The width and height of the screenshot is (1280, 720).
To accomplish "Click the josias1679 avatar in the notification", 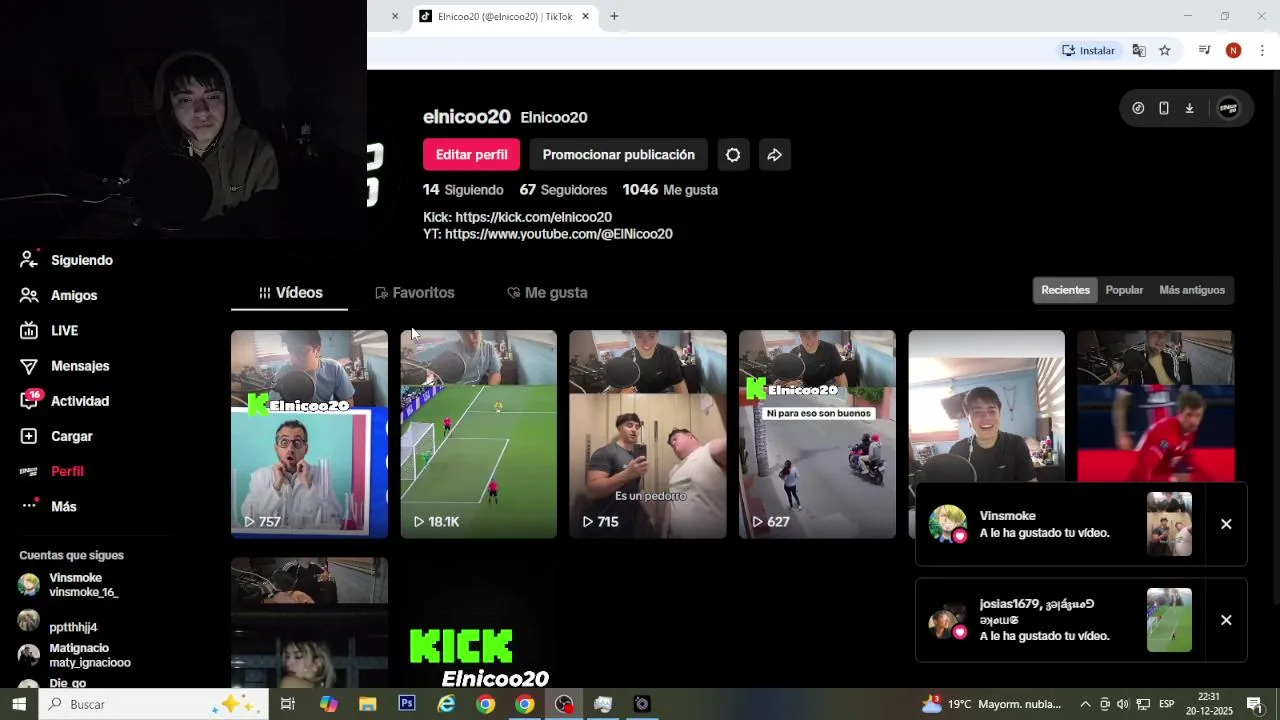I will (947, 620).
